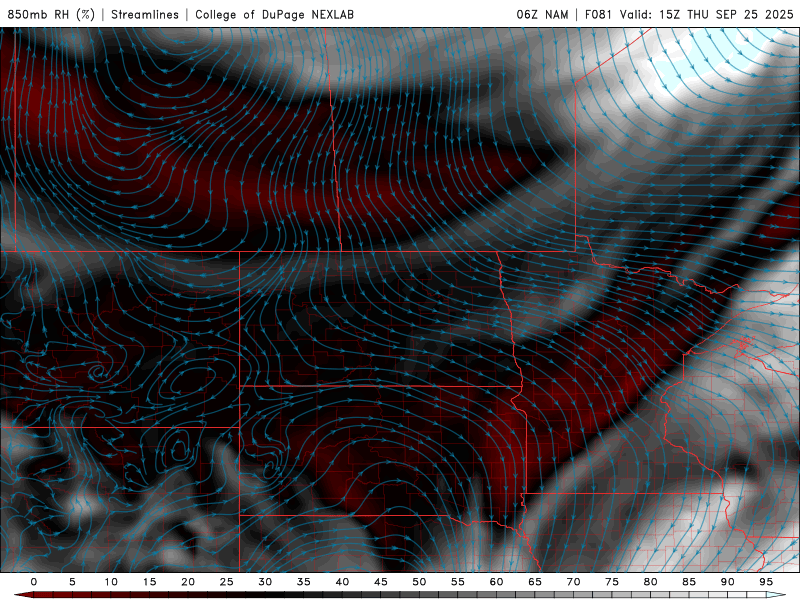Click the "20" value on the color scale
This screenshot has height=600, width=800.
point(188,582)
